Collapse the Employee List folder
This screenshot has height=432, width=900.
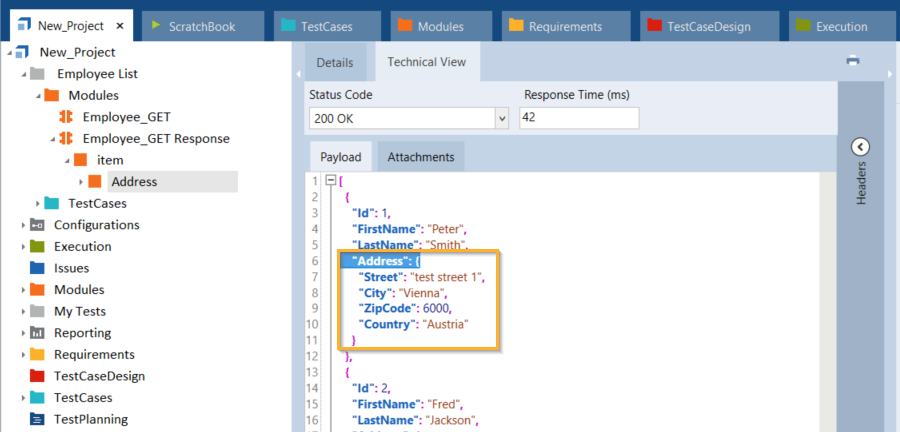click(x=23, y=74)
